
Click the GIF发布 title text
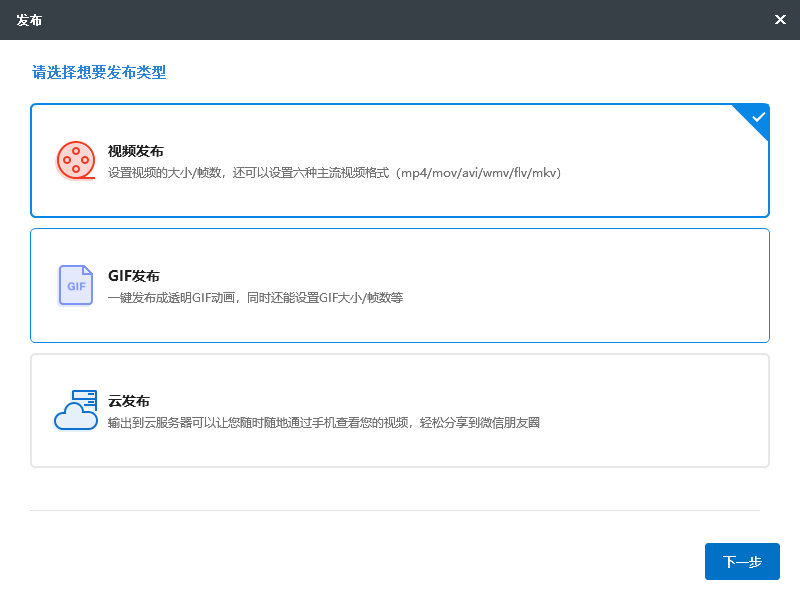[x=134, y=276]
